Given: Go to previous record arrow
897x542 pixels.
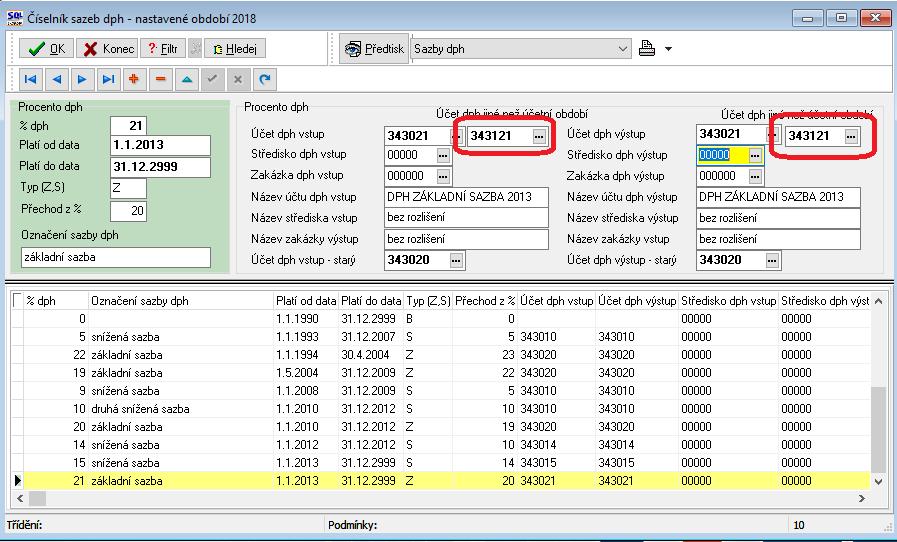Looking at the screenshot, I should pyautogui.click(x=57, y=79).
